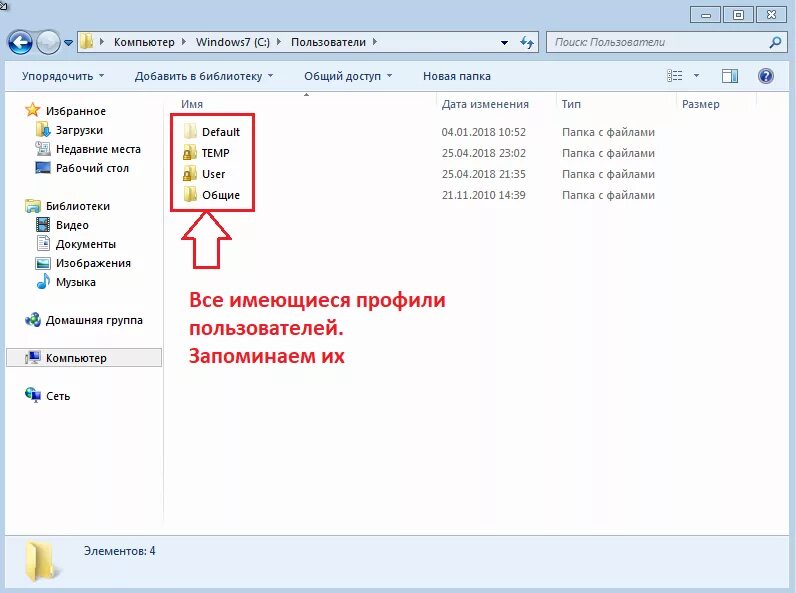
Task: Click the Библиотеки icon
Action: coord(33,206)
